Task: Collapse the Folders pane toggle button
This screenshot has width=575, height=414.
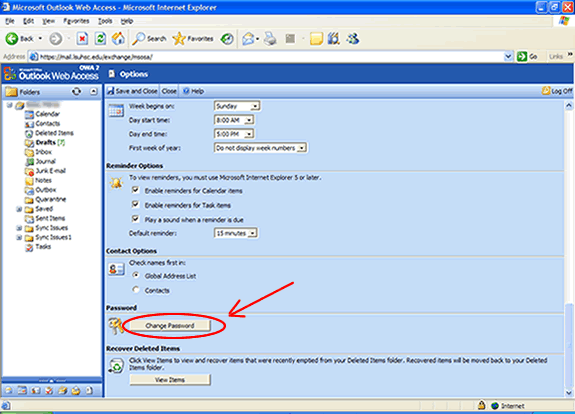Action: coord(94,91)
